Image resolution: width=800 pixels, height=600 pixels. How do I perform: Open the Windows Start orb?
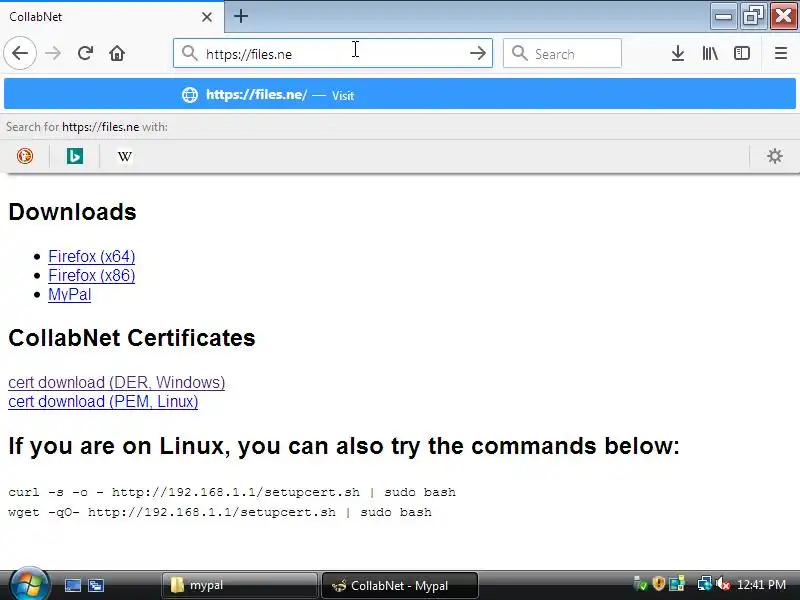pos(30,585)
